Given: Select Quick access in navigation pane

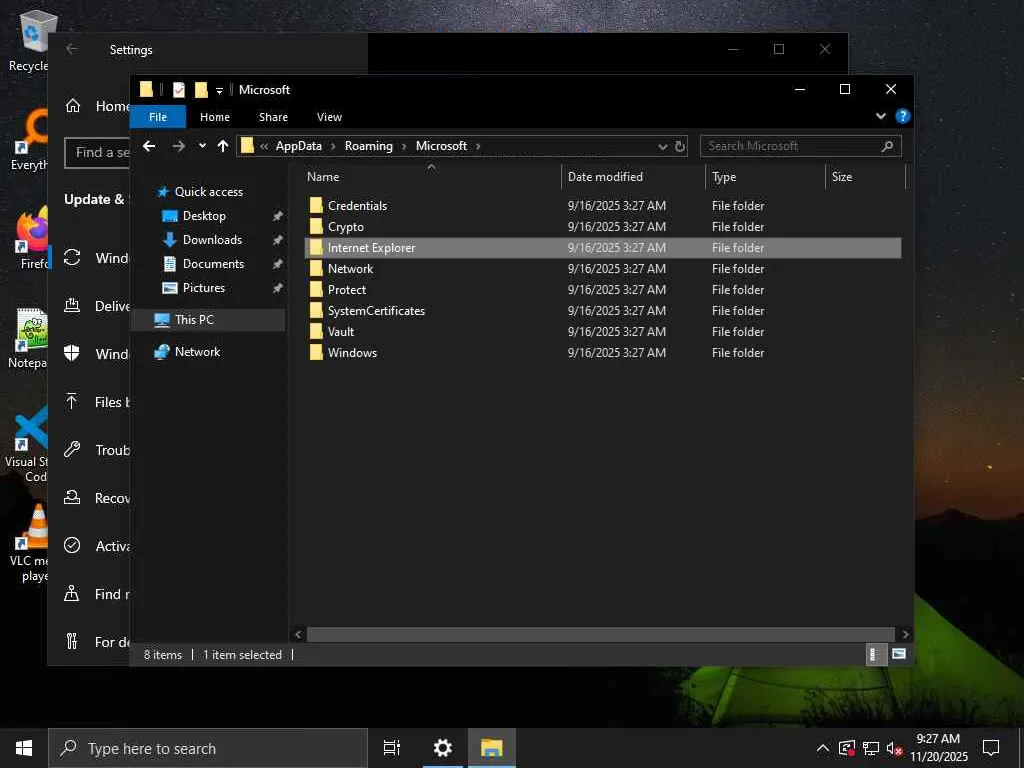Looking at the screenshot, I should pos(208,192).
